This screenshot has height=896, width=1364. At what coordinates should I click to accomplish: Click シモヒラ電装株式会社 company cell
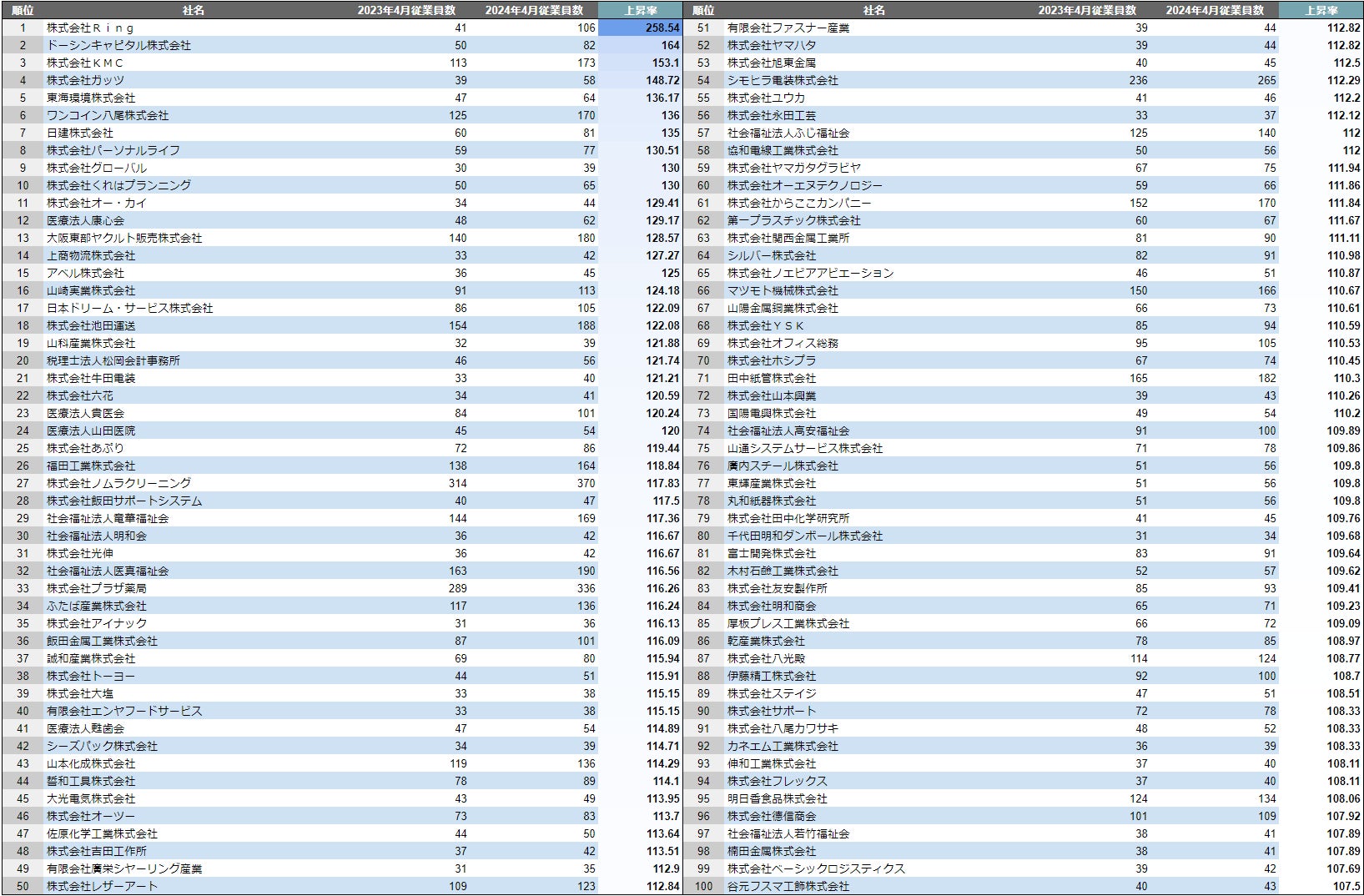click(783, 80)
